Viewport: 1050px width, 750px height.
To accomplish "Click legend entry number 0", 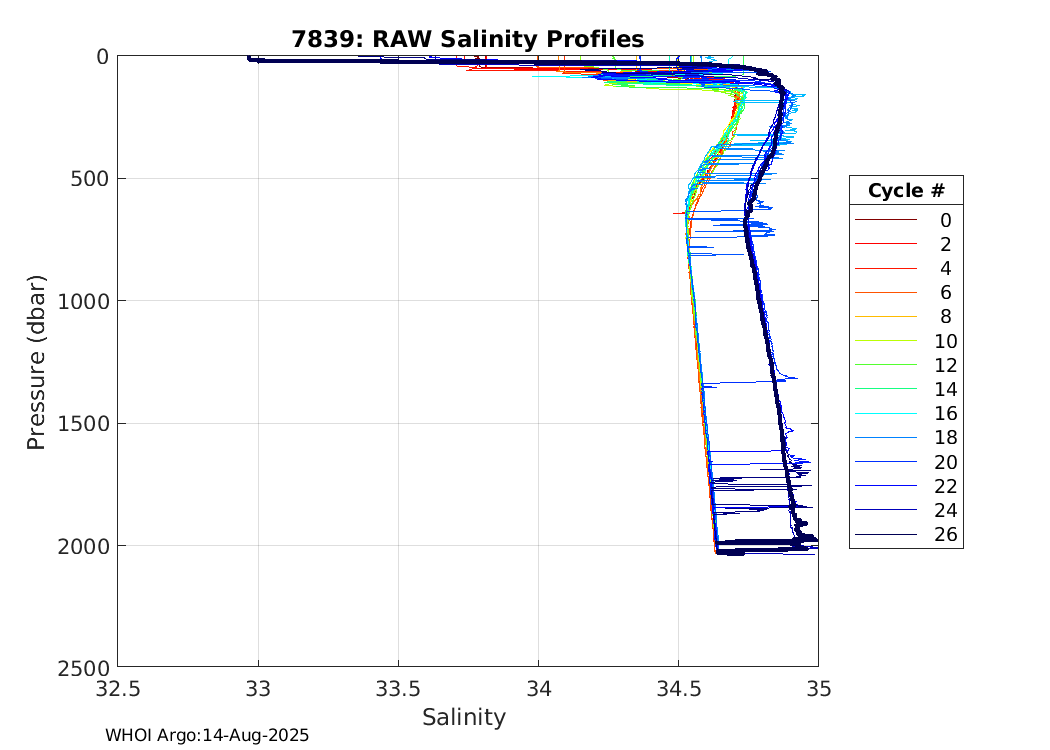I will tap(945, 220).
